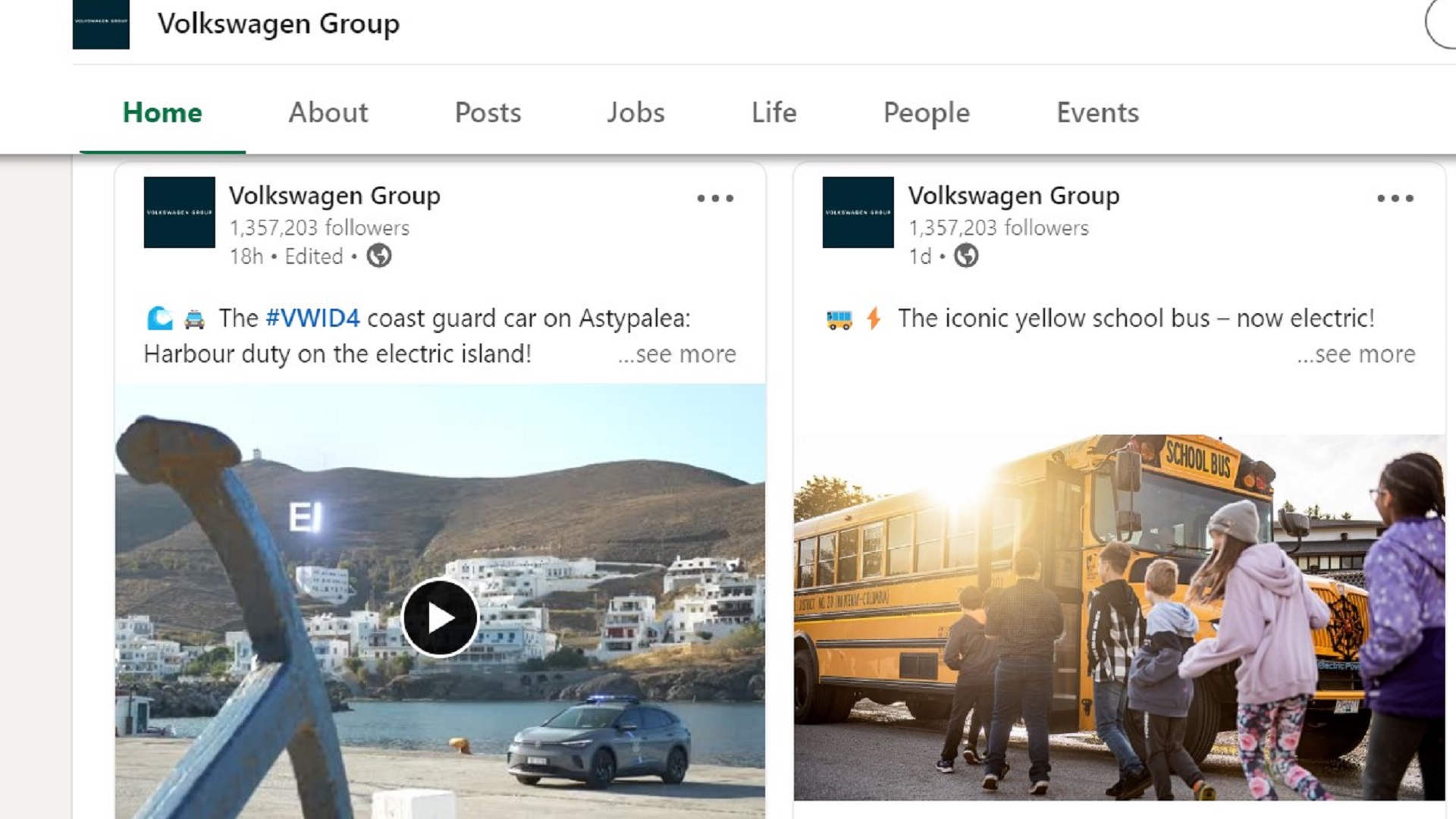Open options menu on VWID4 post
Viewport: 1456px width, 819px height.
click(x=715, y=199)
